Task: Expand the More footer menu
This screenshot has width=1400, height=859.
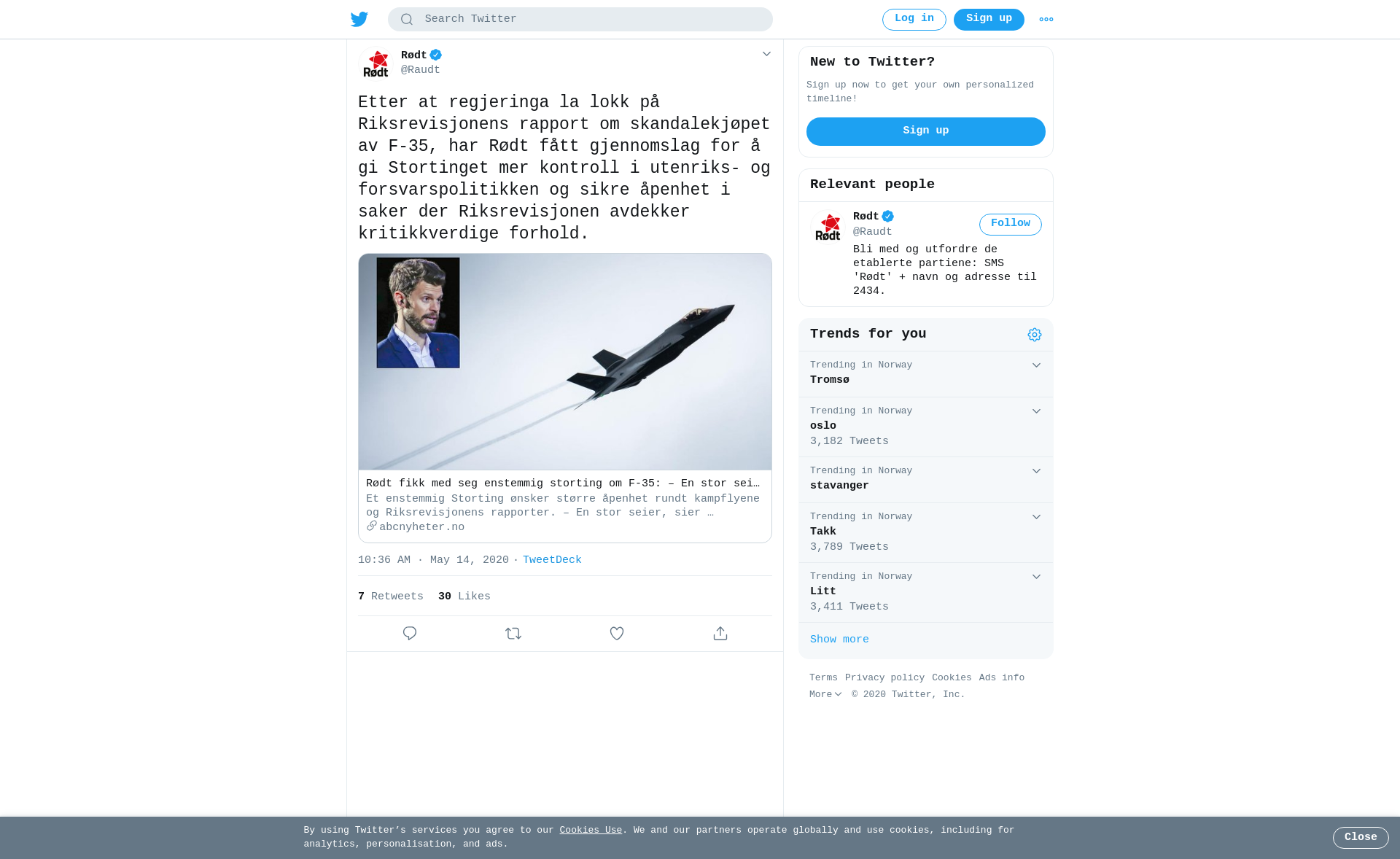Action: click(x=825, y=695)
